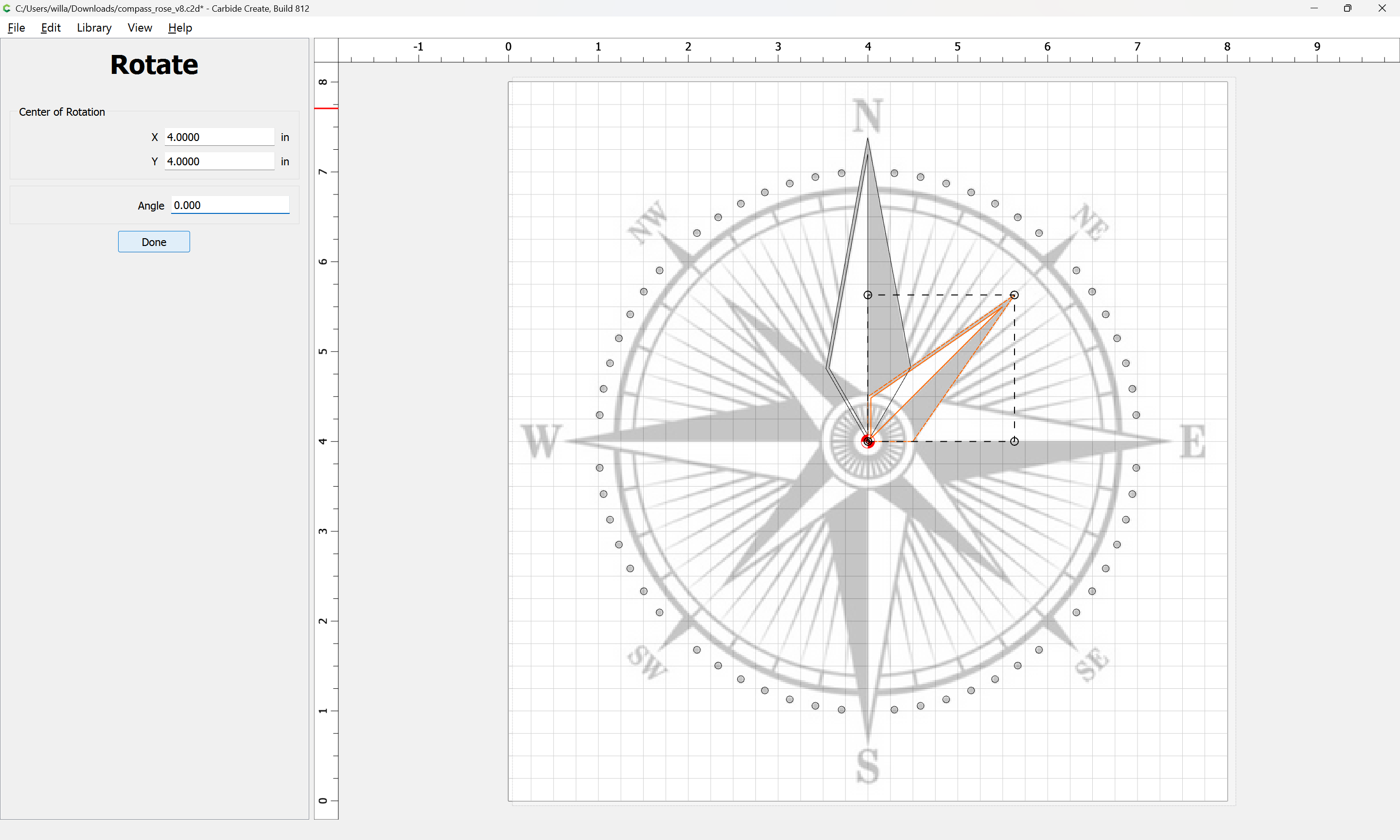Click the red rotation center pivot marker
Viewport: 1400px width, 840px height.
point(868,441)
